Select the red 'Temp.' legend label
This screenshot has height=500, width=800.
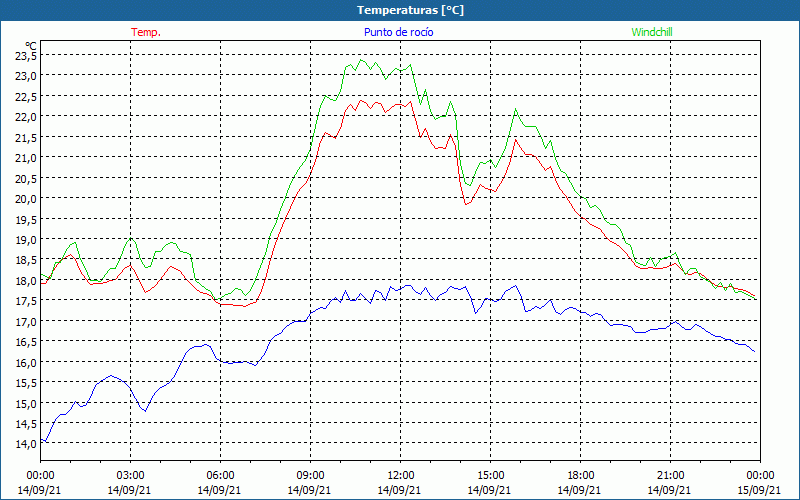(x=146, y=32)
